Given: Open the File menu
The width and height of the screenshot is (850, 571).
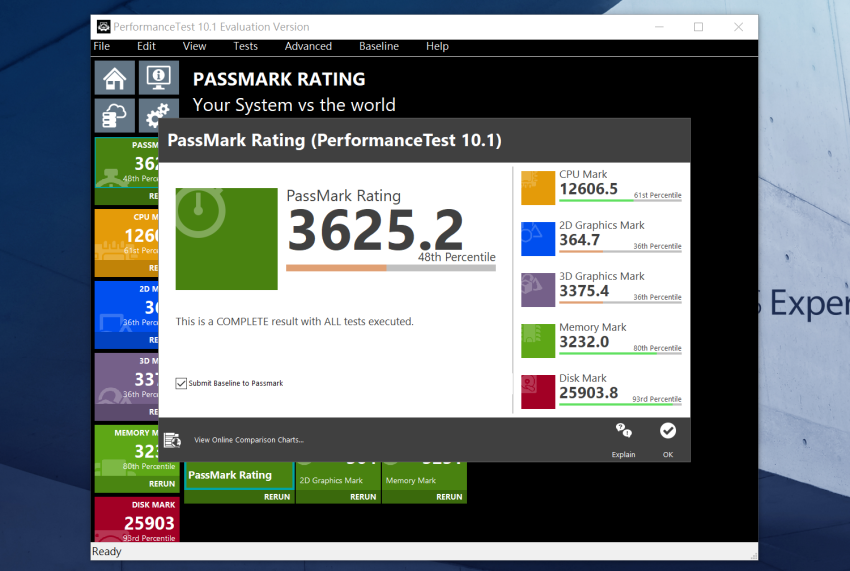Looking at the screenshot, I should point(102,46).
